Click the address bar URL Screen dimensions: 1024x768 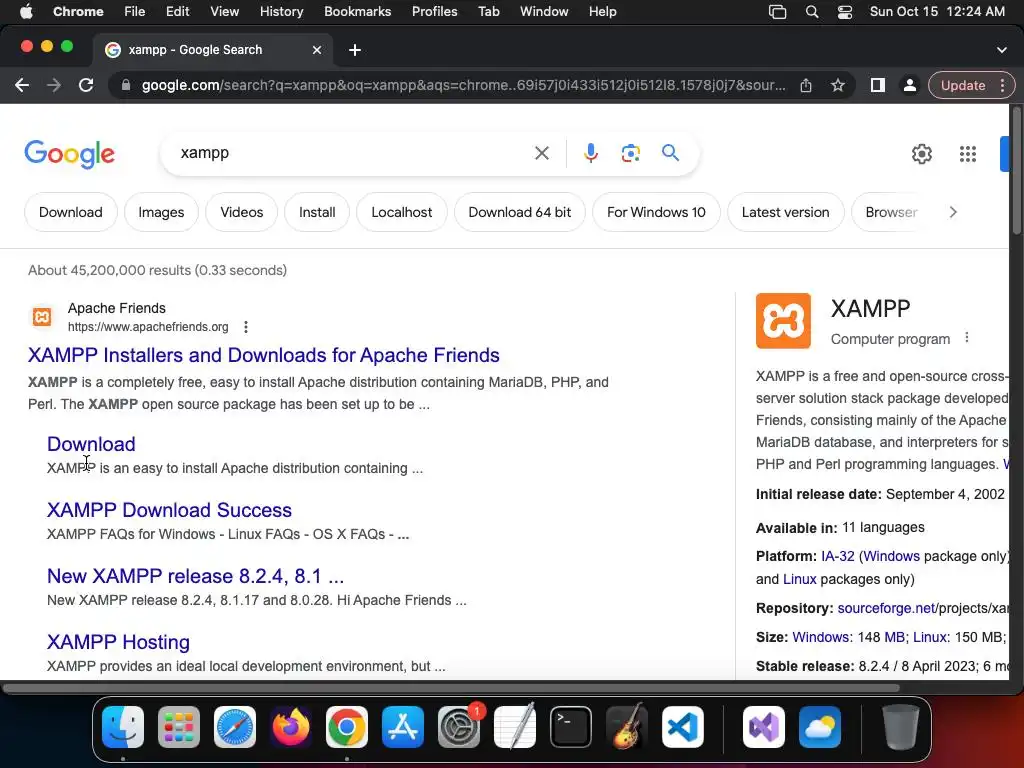tap(463, 86)
